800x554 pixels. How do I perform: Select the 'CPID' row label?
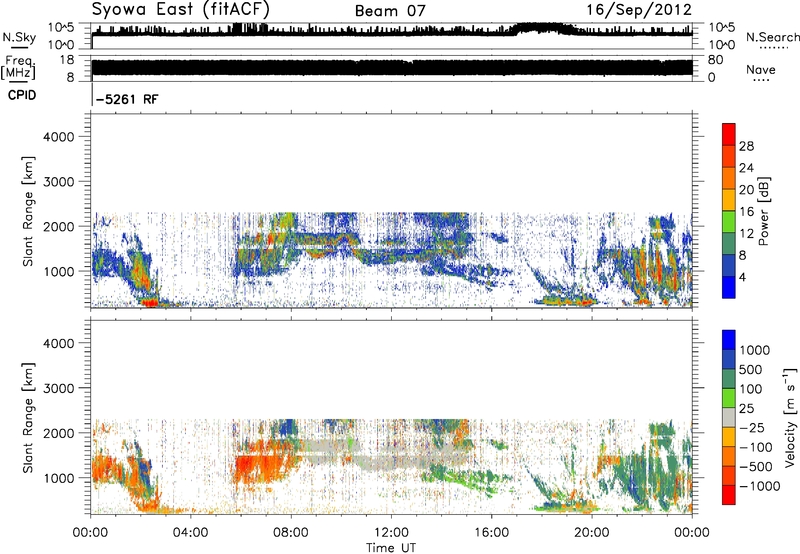(x=22, y=95)
